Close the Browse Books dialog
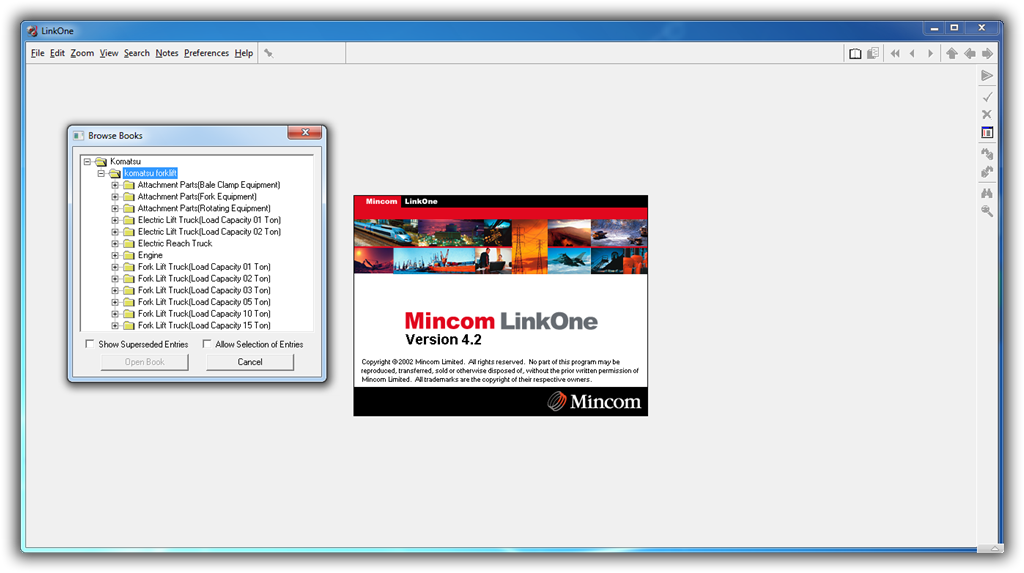 pos(305,133)
